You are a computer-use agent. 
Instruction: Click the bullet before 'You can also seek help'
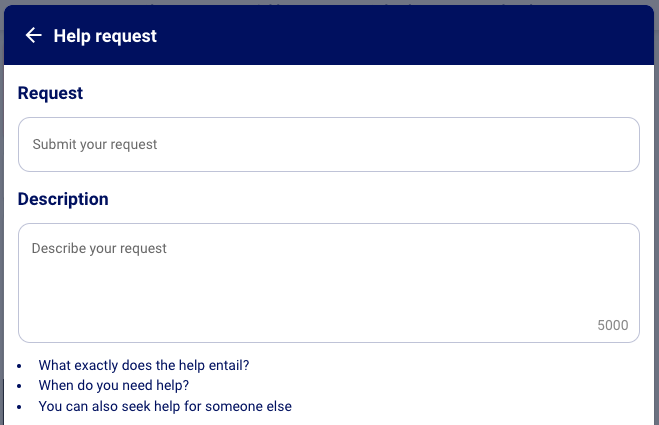point(20,407)
